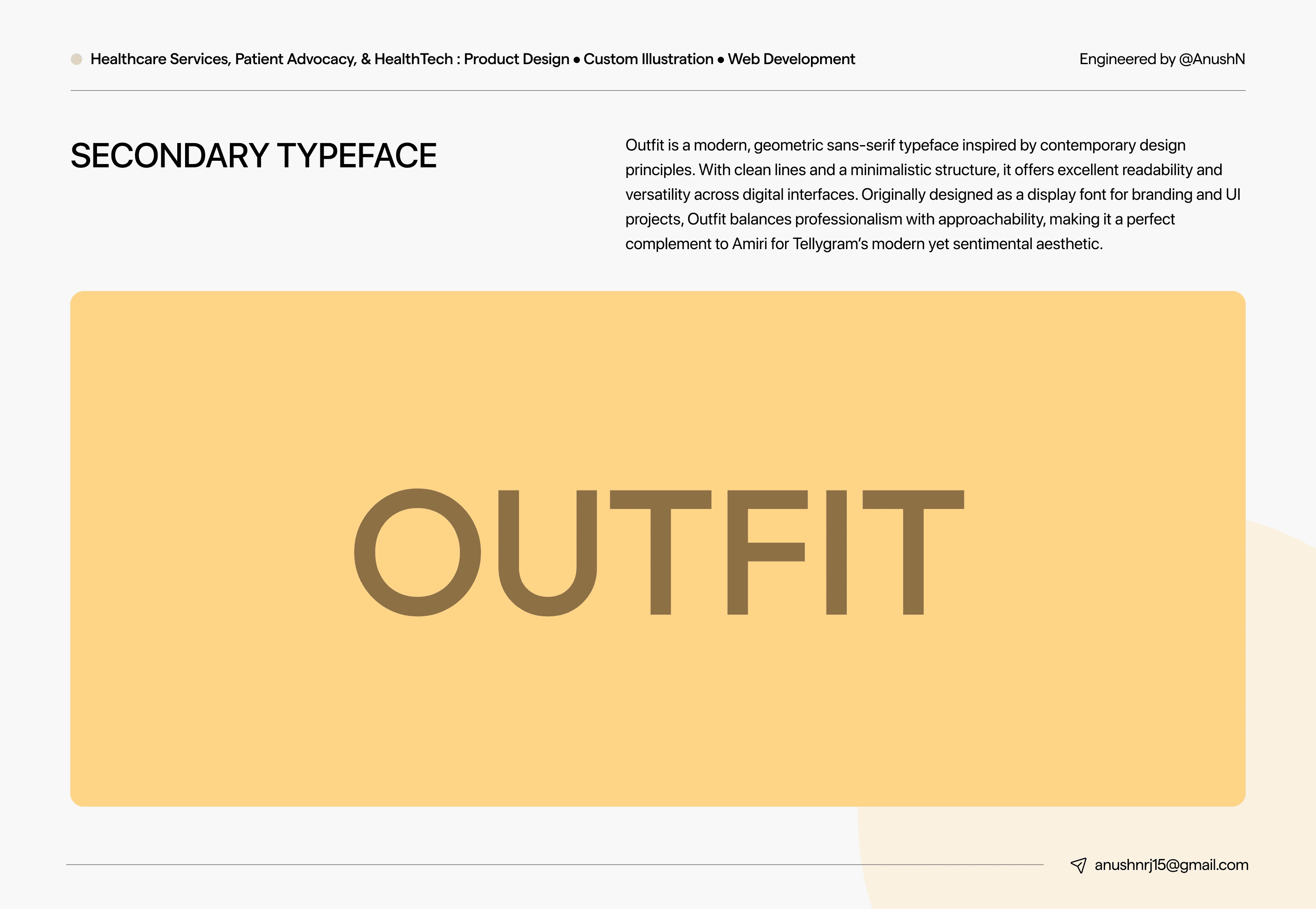
Task: Click "Healthcare Services, Patient Advocacy, & HealthTech" text
Action: (x=272, y=59)
